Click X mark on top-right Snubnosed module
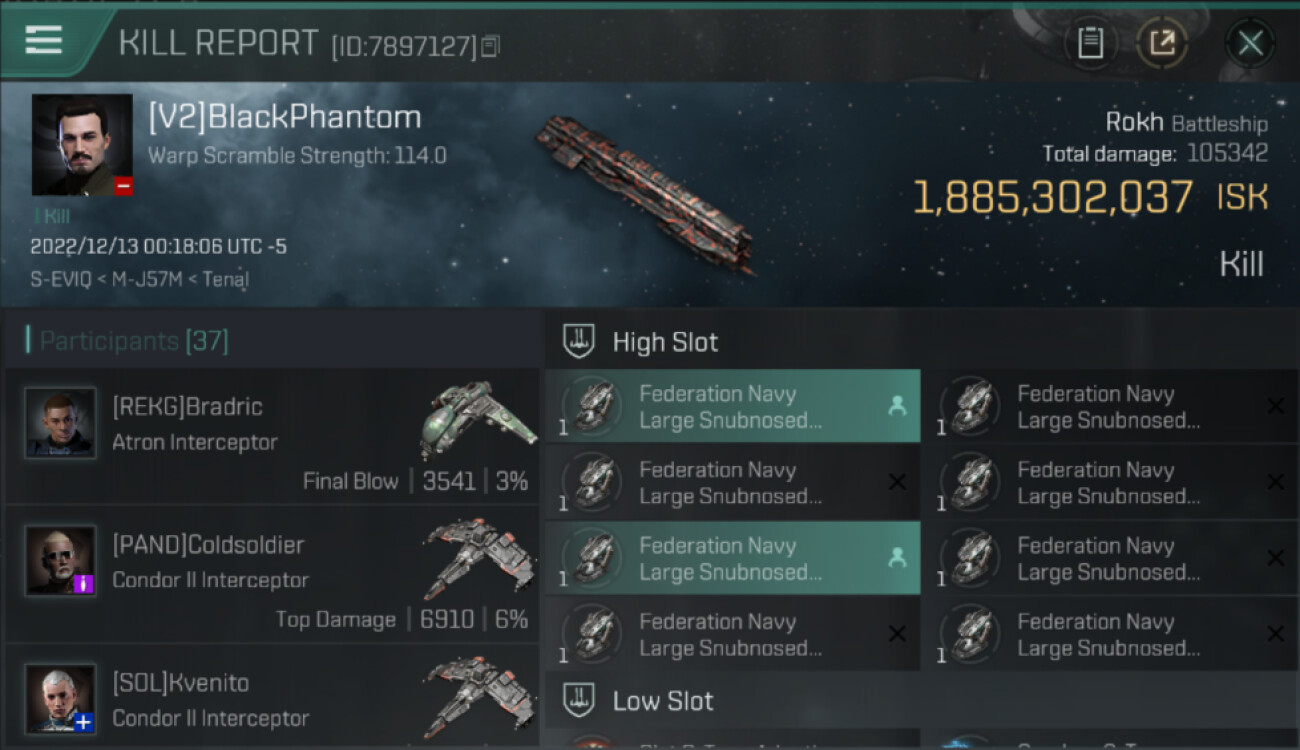 click(x=1275, y=406)
